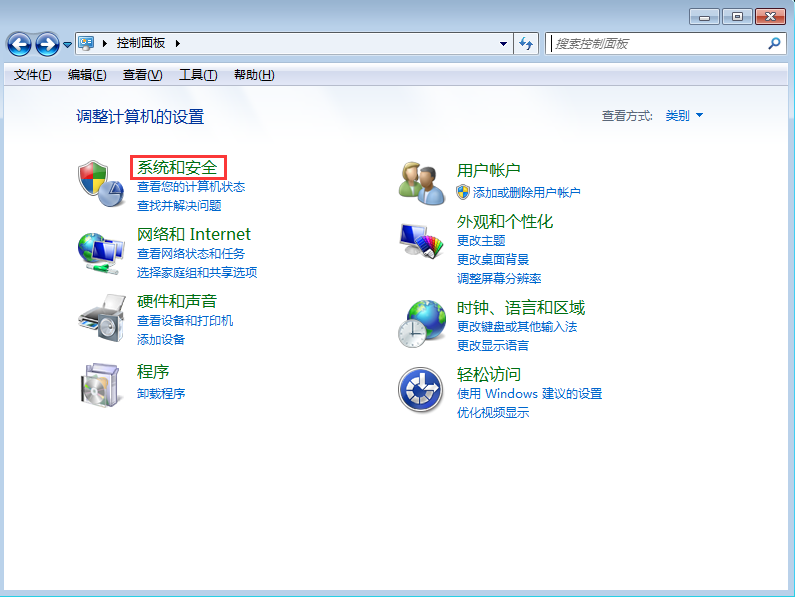The image size is (795, 597).
Task: Open the 系统和安全 category link
Action: 177,167
